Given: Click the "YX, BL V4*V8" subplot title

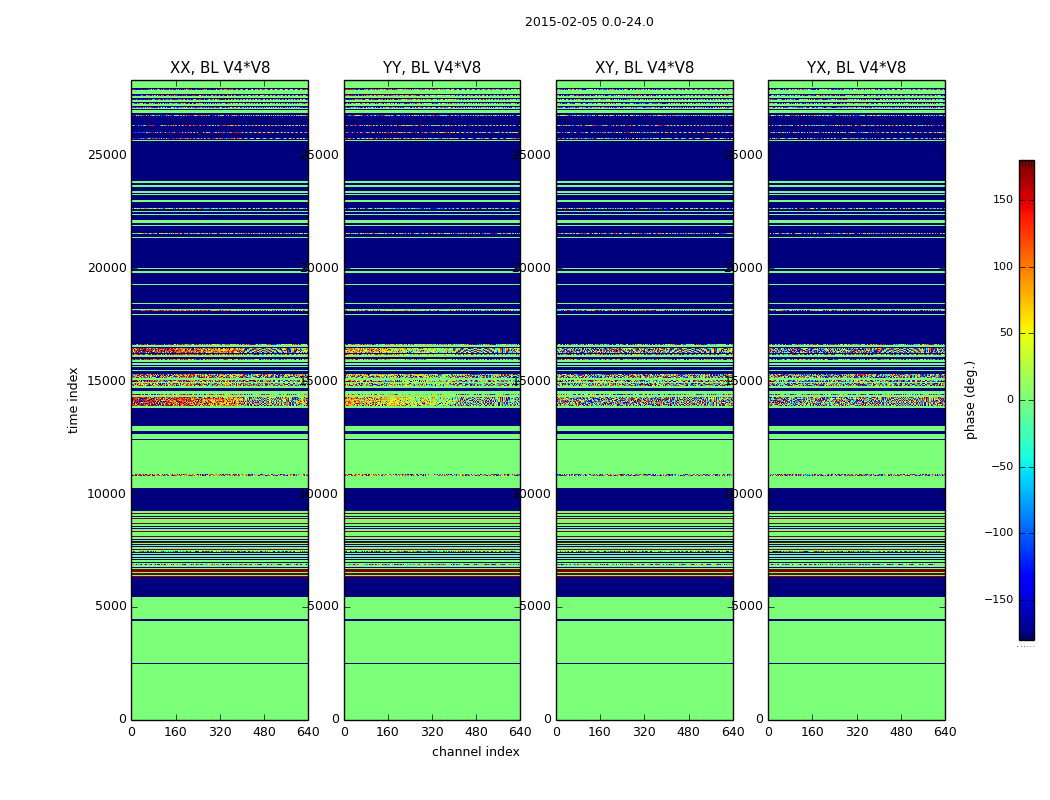Looking at the screenshot, I should (856, 68).
